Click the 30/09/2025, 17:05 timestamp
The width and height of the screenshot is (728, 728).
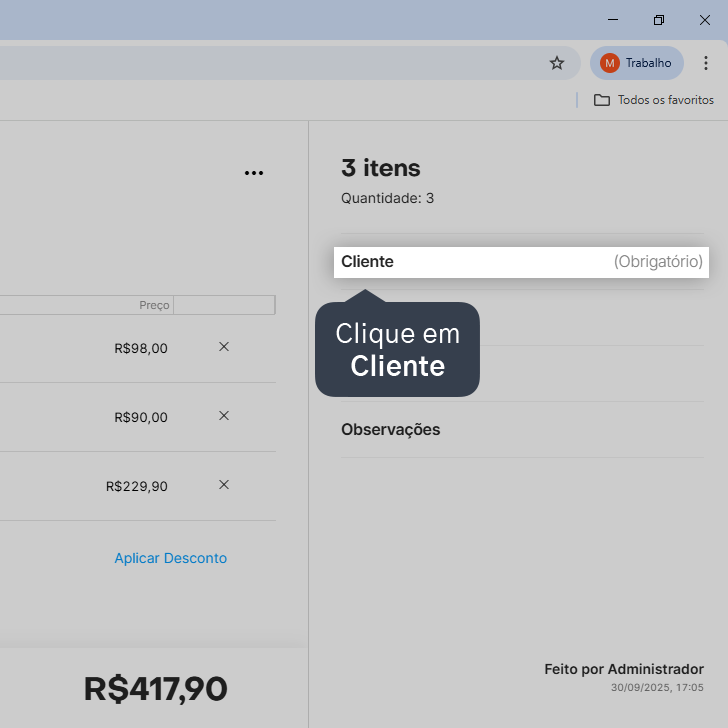(657, 688)
